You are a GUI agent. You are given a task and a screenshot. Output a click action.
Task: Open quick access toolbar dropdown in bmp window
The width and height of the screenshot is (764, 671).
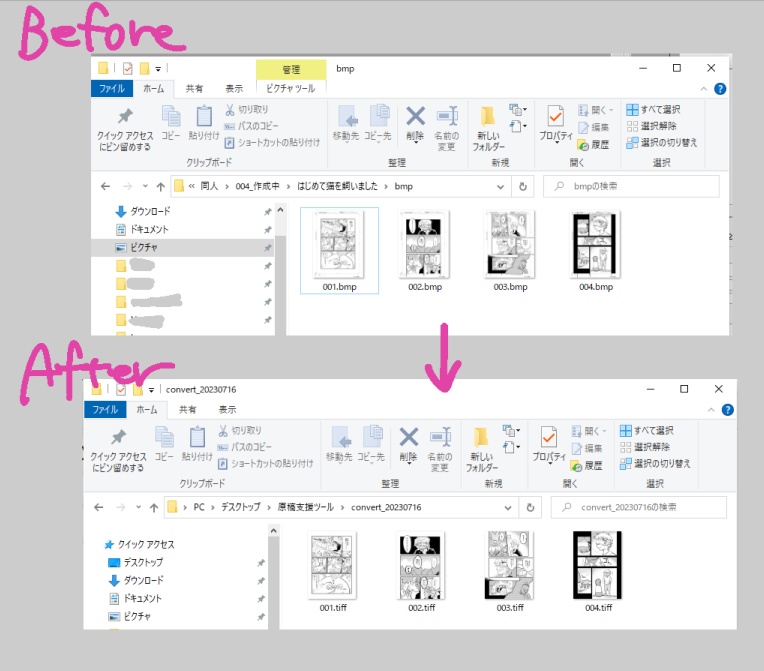click(x=158, y=69)
